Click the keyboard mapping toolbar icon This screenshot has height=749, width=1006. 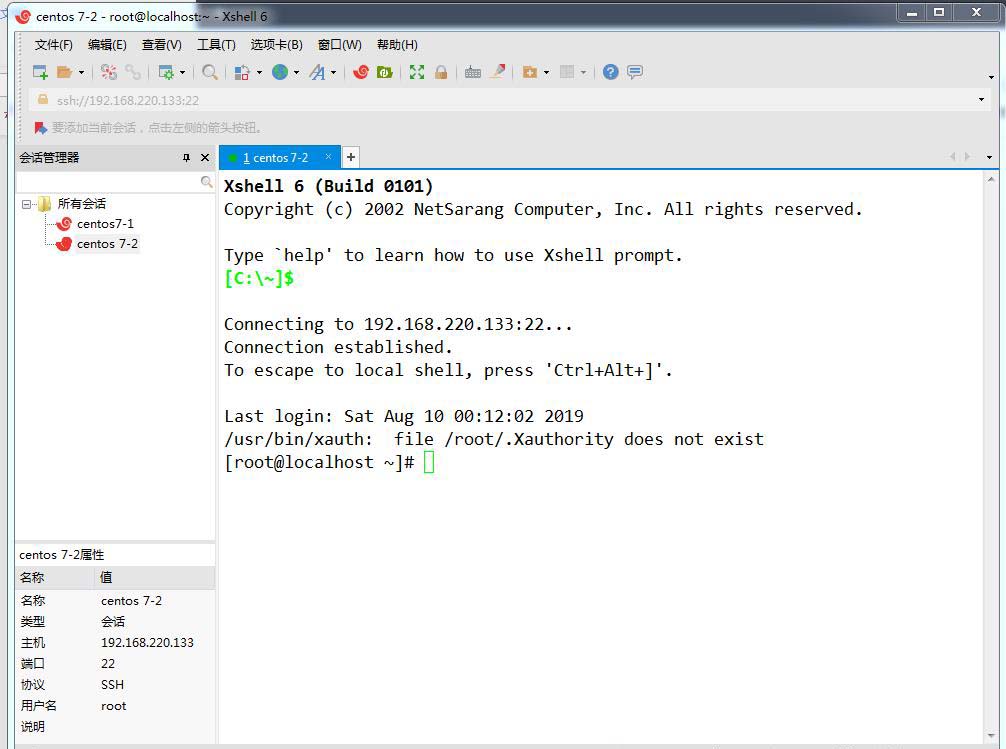point(473,73)
